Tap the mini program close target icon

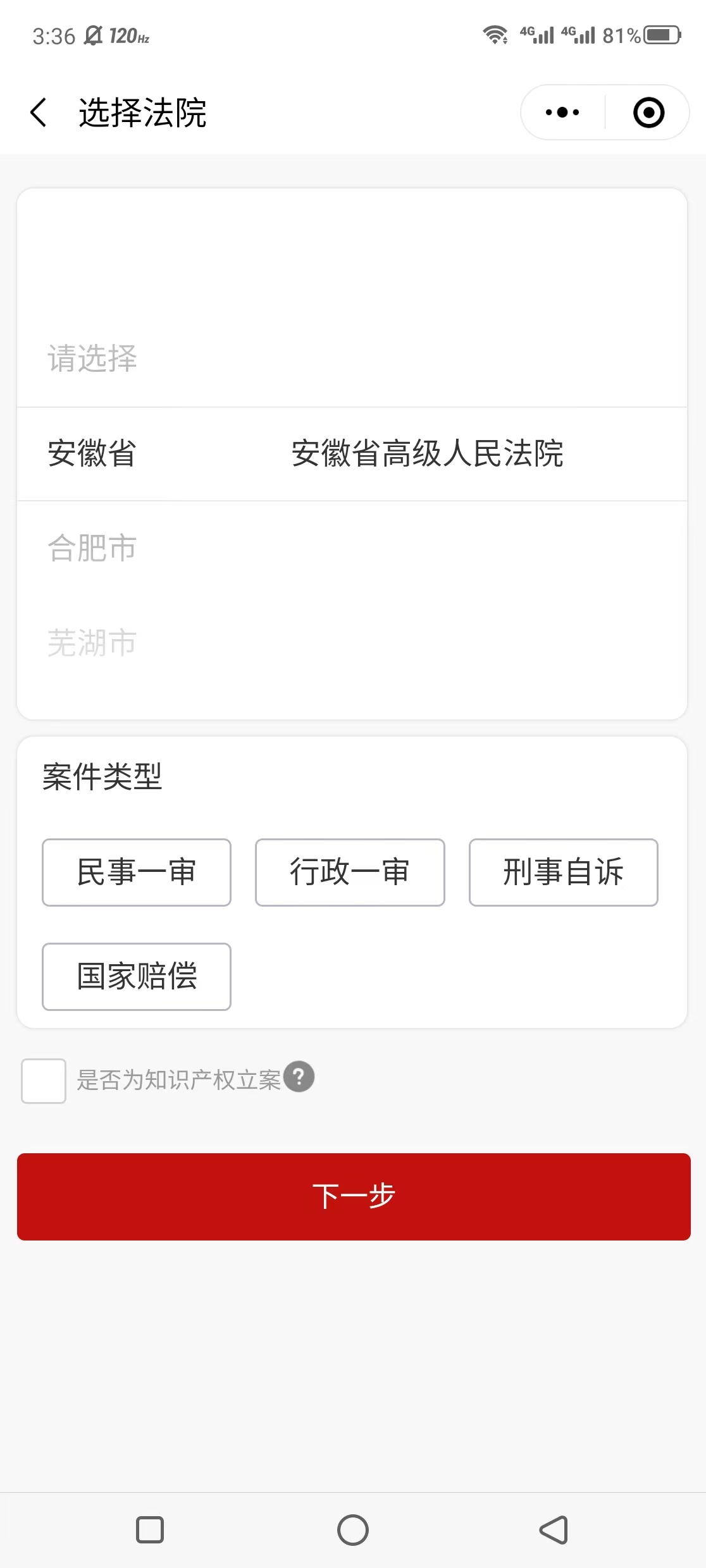tap(648, 113)
